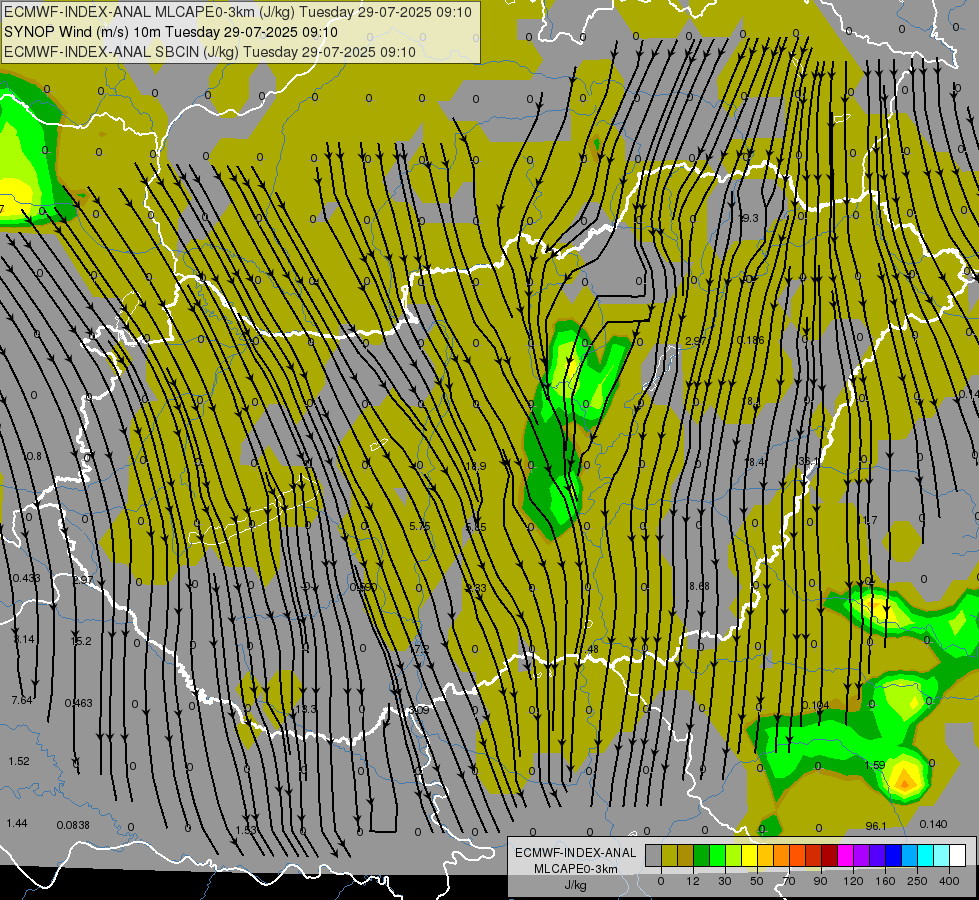The height and width of the screenshot is (900, 979).
Task: Click the legend tick label 120
Action: (x=853, y=881)
